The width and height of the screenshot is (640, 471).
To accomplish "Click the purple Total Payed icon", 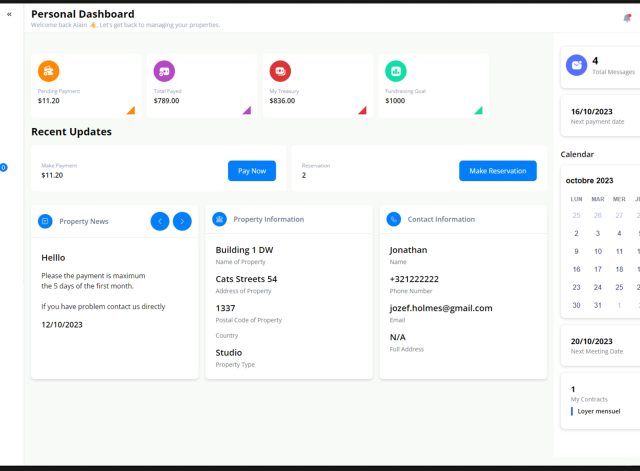I will 164,71.
